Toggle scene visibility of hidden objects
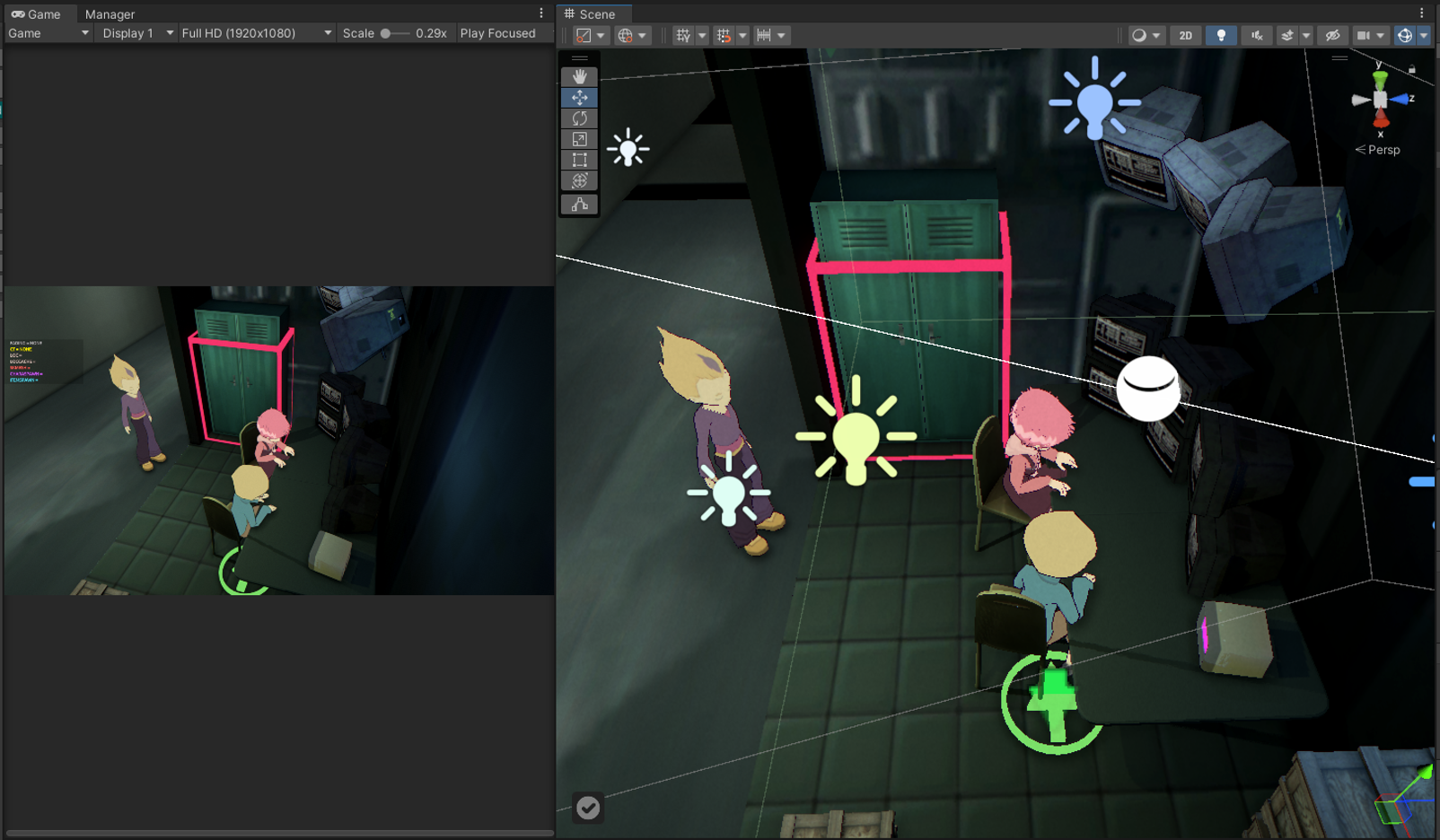1440x840 pixels. tap(1332, 35)
